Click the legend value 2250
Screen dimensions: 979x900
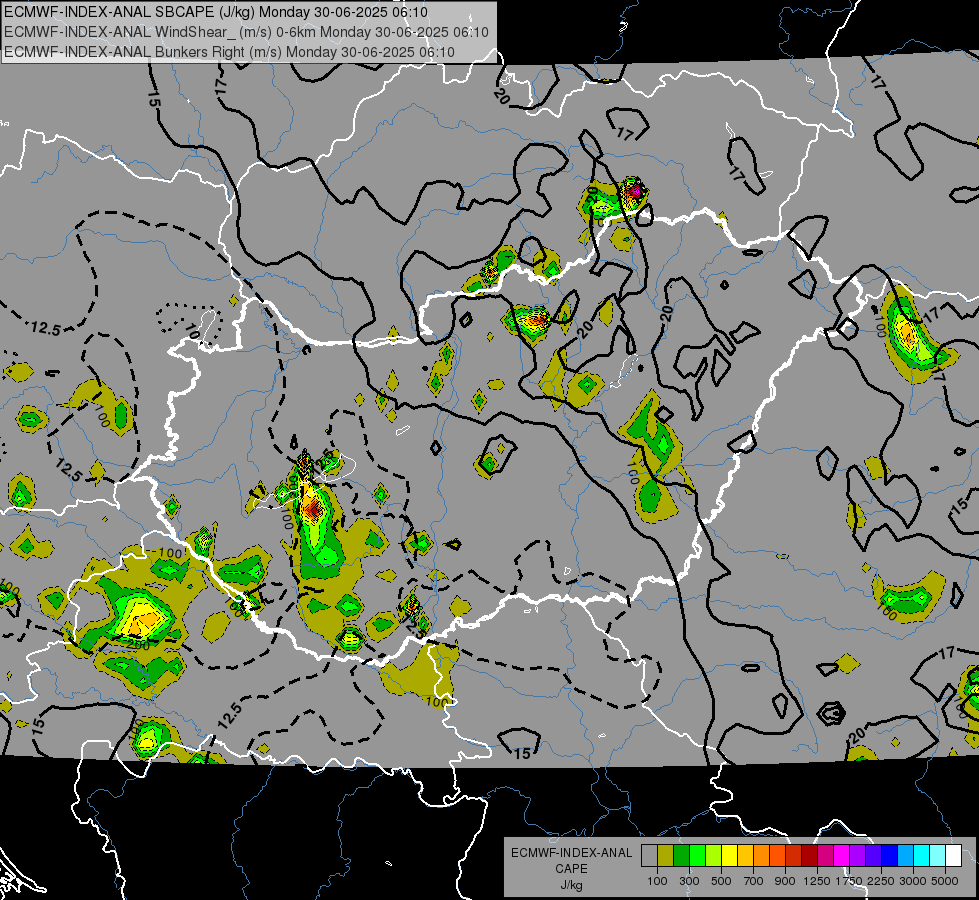tap(881, 881)
